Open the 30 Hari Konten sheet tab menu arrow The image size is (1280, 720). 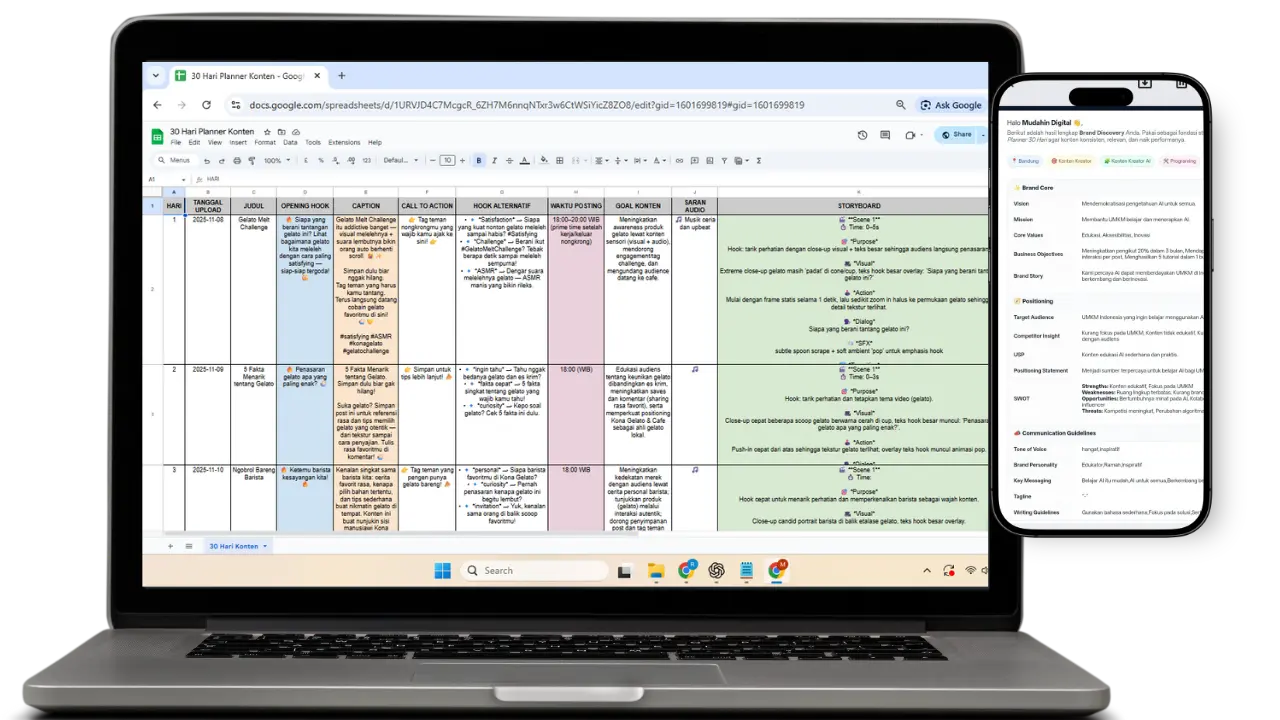click(x=265, y=546)
